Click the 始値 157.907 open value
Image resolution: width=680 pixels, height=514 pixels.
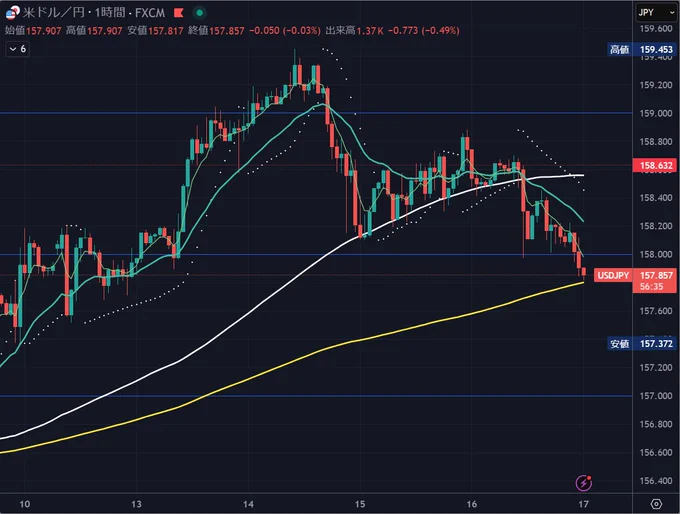point(33,31)
